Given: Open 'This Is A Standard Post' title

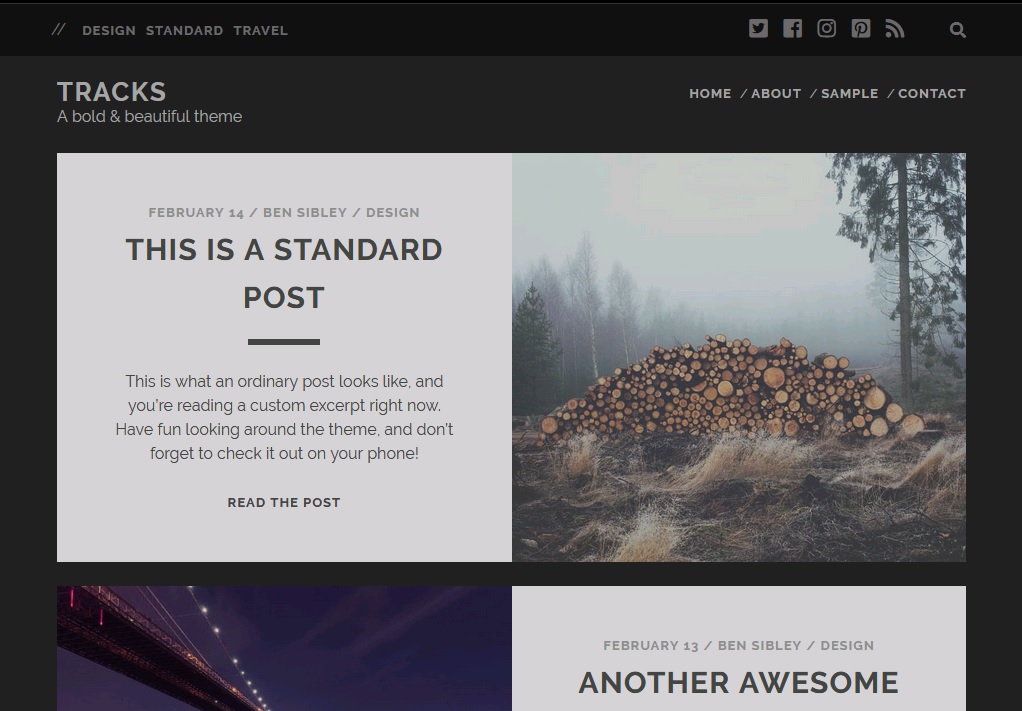Looking at the screenshot, I should [x=284, y=274].
